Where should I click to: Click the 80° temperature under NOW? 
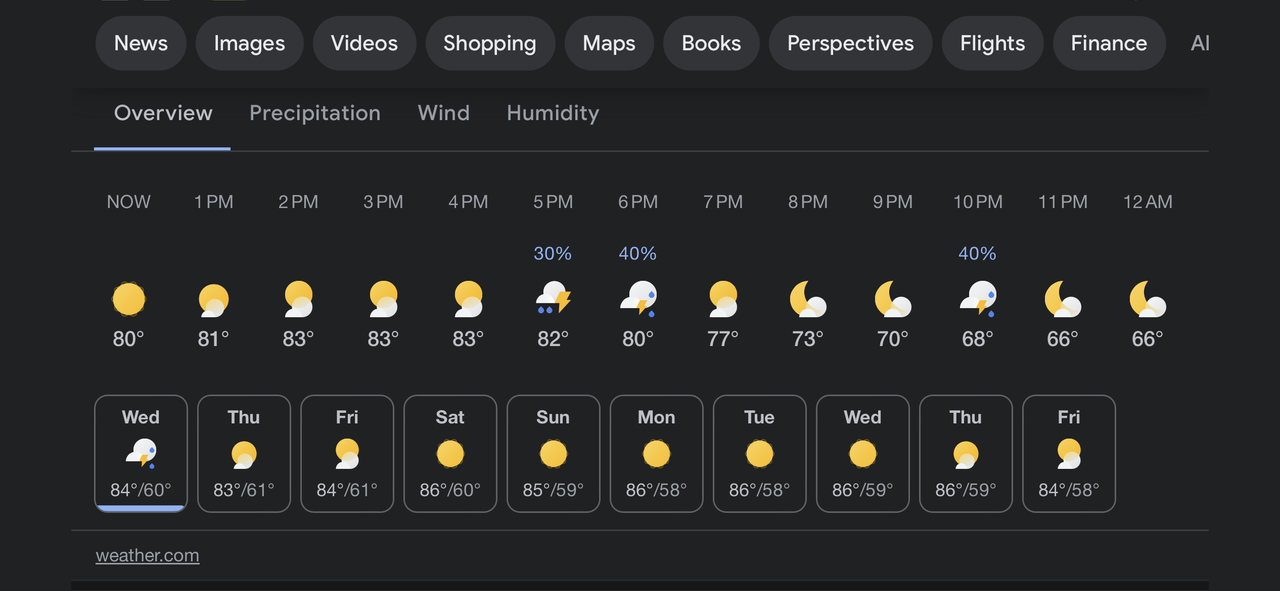[x=128, y=339]
